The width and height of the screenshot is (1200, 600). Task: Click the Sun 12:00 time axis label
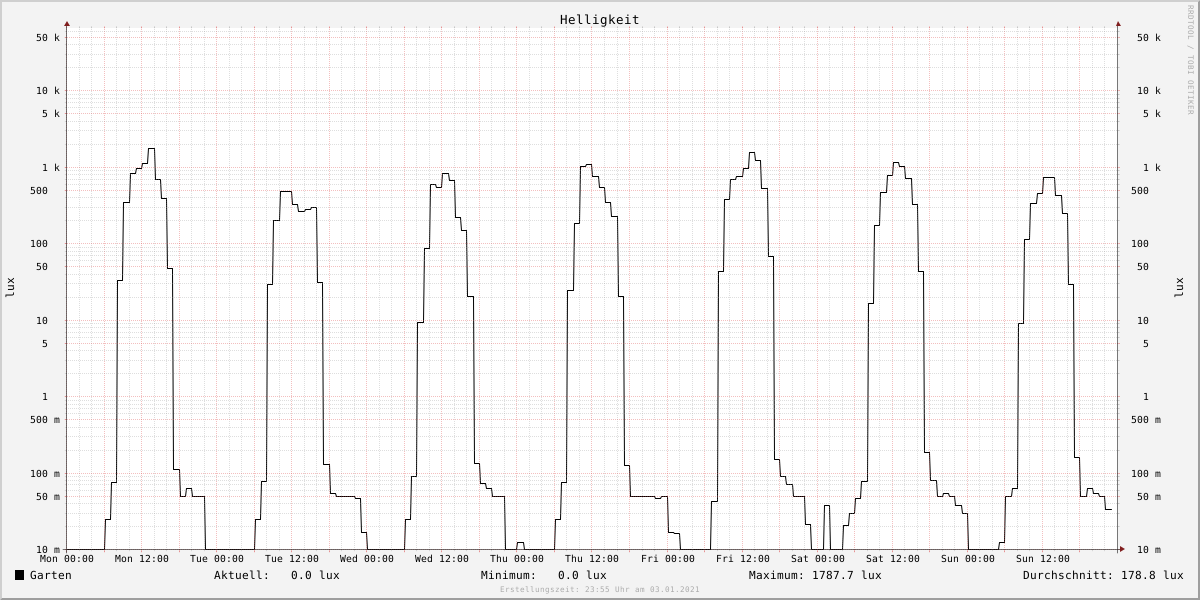coord(1043,559)
